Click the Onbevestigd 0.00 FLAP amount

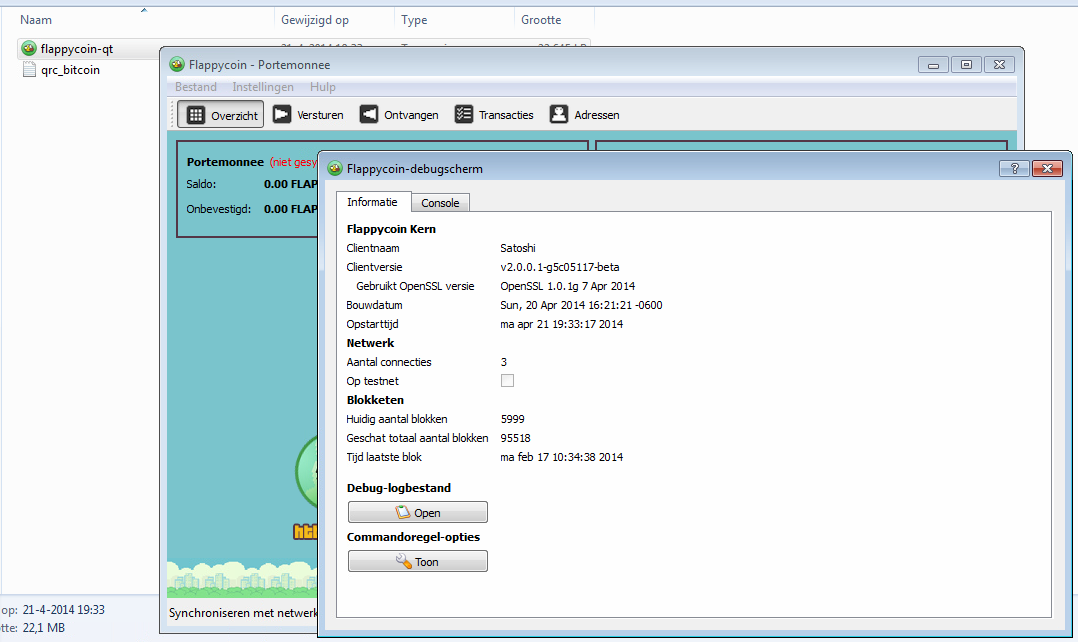click(x=291, y=209)
